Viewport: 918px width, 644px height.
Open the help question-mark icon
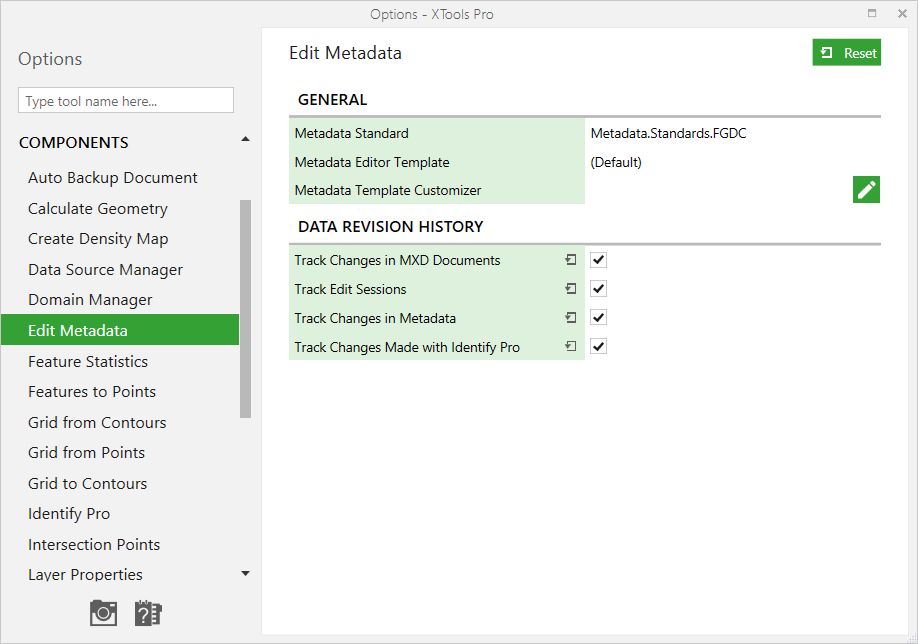tap(148, 613)
